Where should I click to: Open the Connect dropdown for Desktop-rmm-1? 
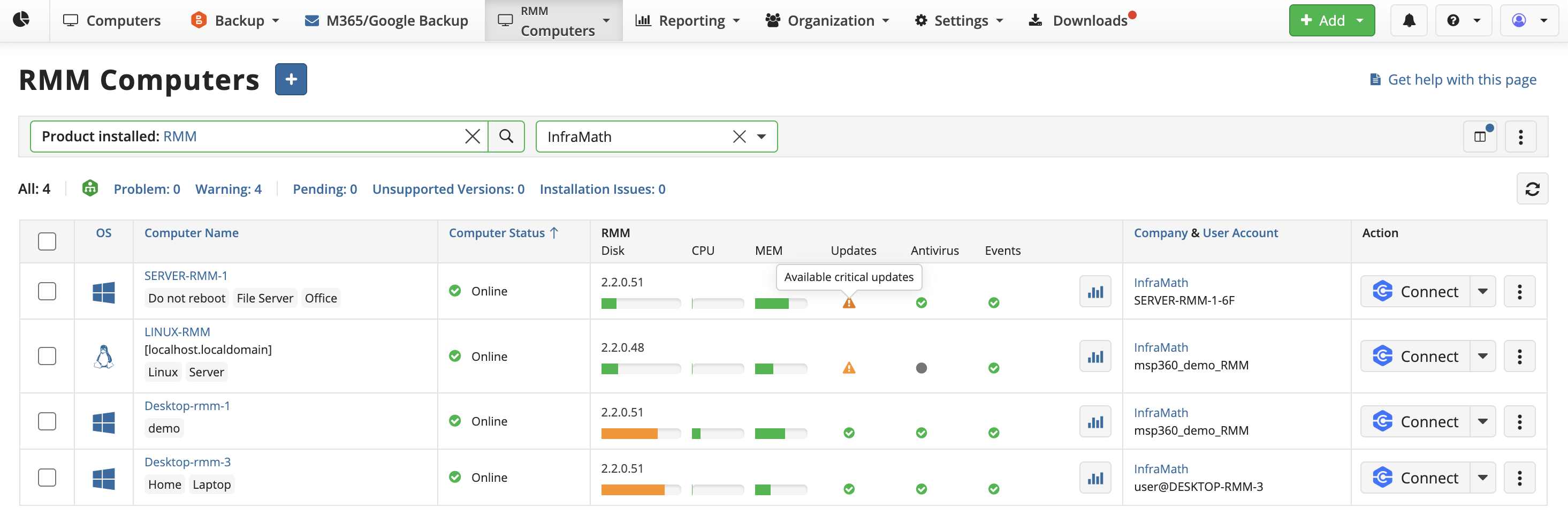point(1483,421)
